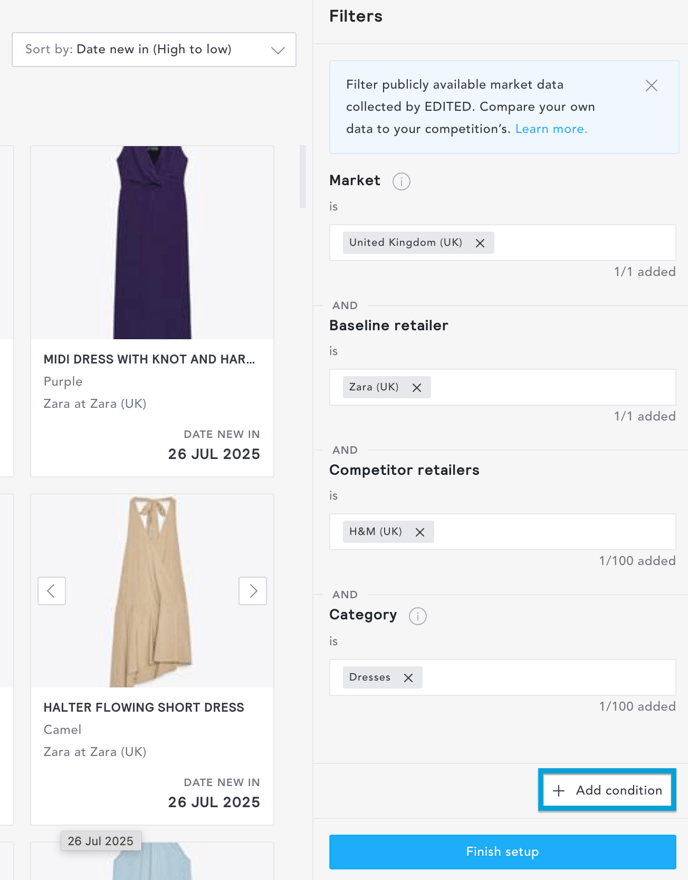Show previous image of halter dress

(x=52, y=590)
